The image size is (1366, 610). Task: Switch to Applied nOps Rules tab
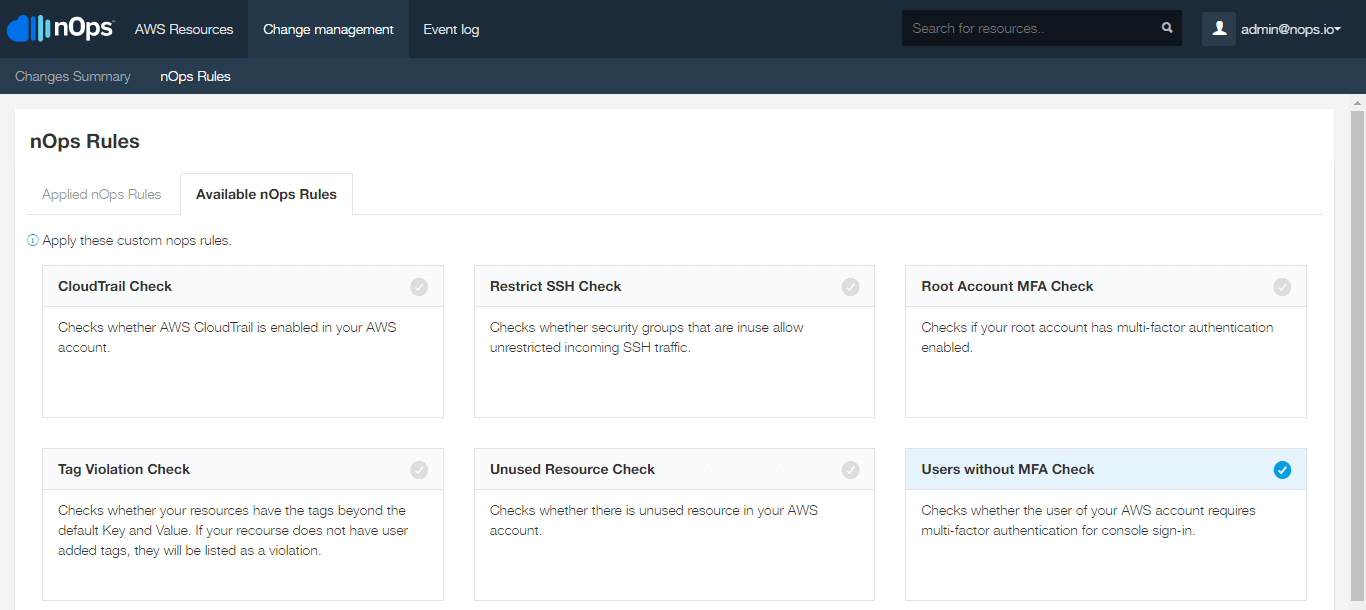pos(102,194)
